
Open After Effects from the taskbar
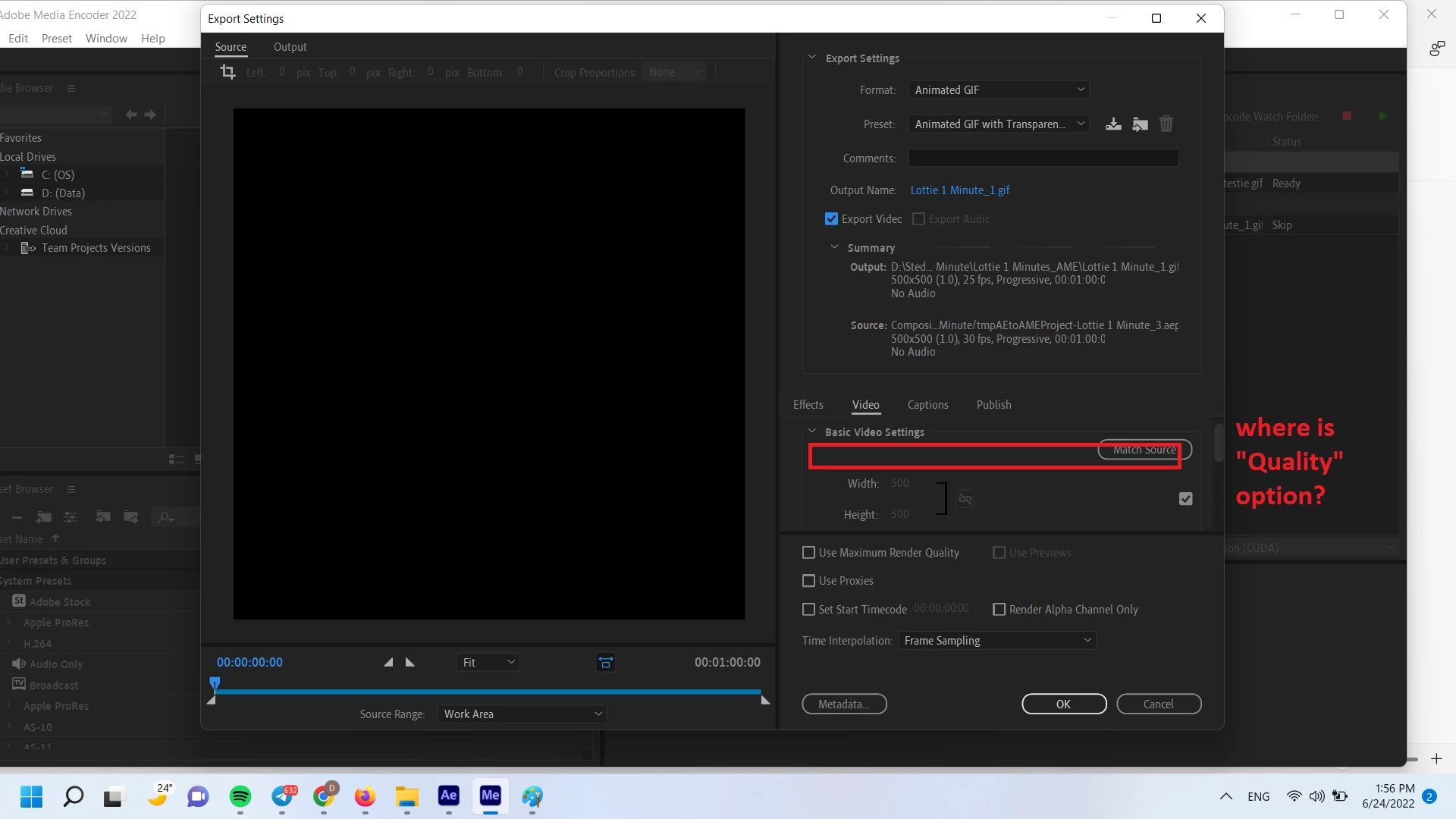[448, 795]
